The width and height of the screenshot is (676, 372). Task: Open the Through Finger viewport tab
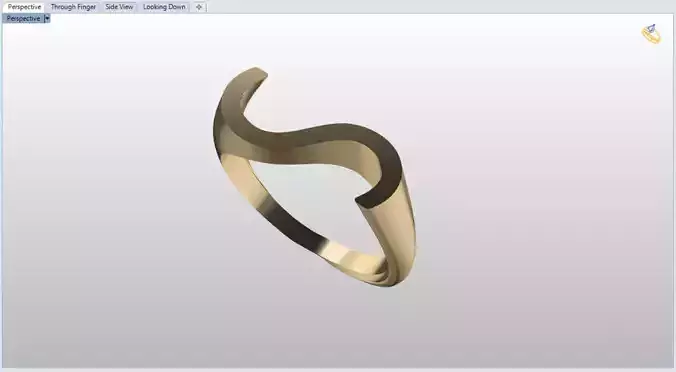[x=73, y=7]
